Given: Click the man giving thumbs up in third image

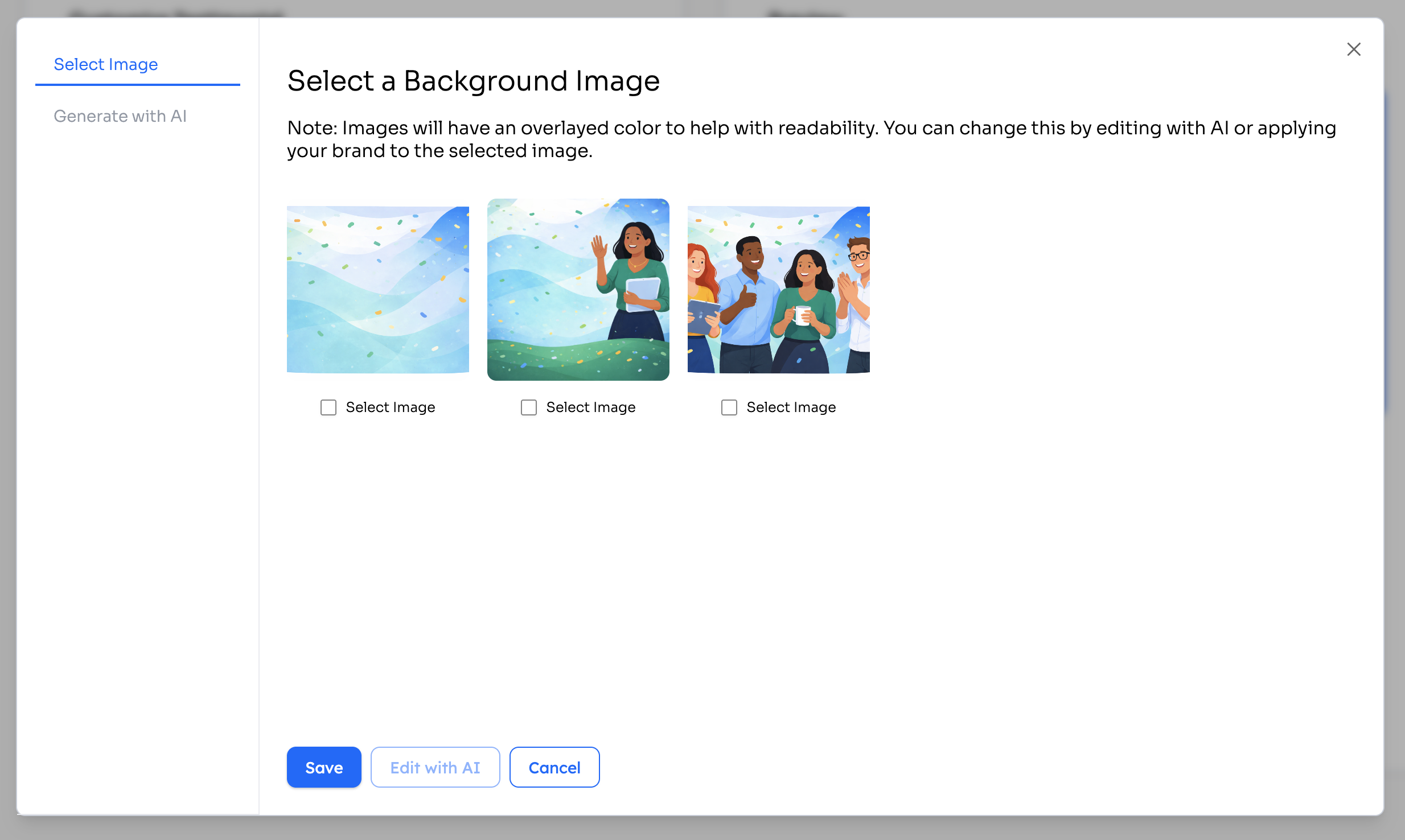Looking at the screenshot, I should point(750,296).
